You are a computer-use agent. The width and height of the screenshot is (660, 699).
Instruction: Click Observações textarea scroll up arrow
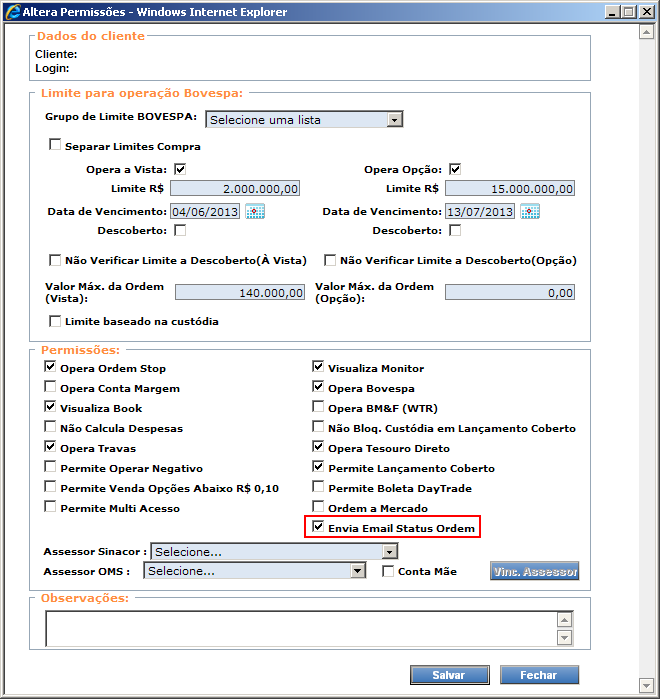click(564, 620)
